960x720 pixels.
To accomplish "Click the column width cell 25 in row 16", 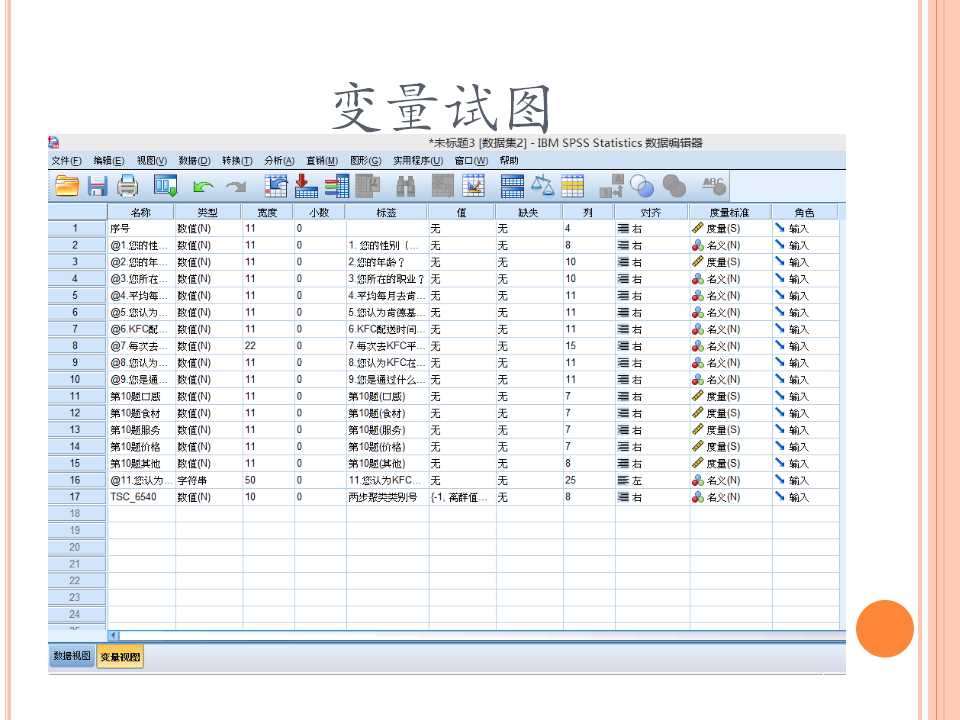I will [x=588, y=481].
